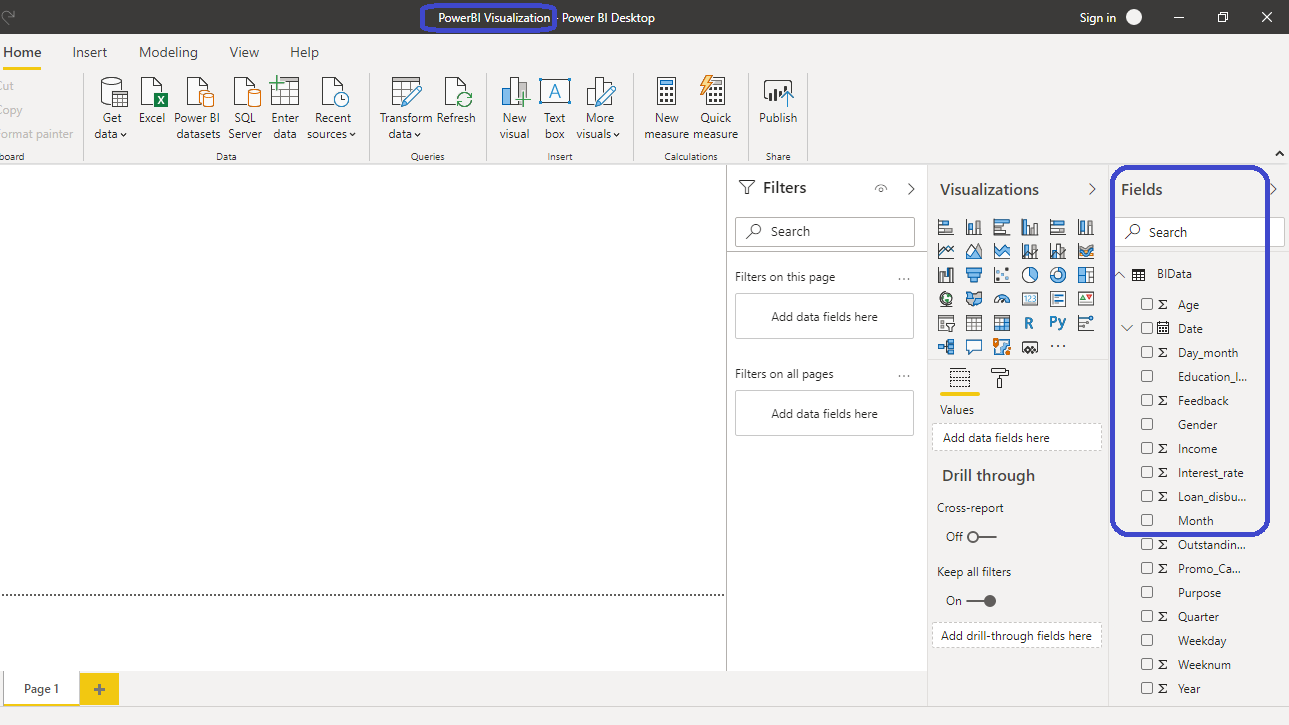This screenshot has height=725, width=1289.
Task: Collapse the BIData table tree
Action: [1120, 275]
